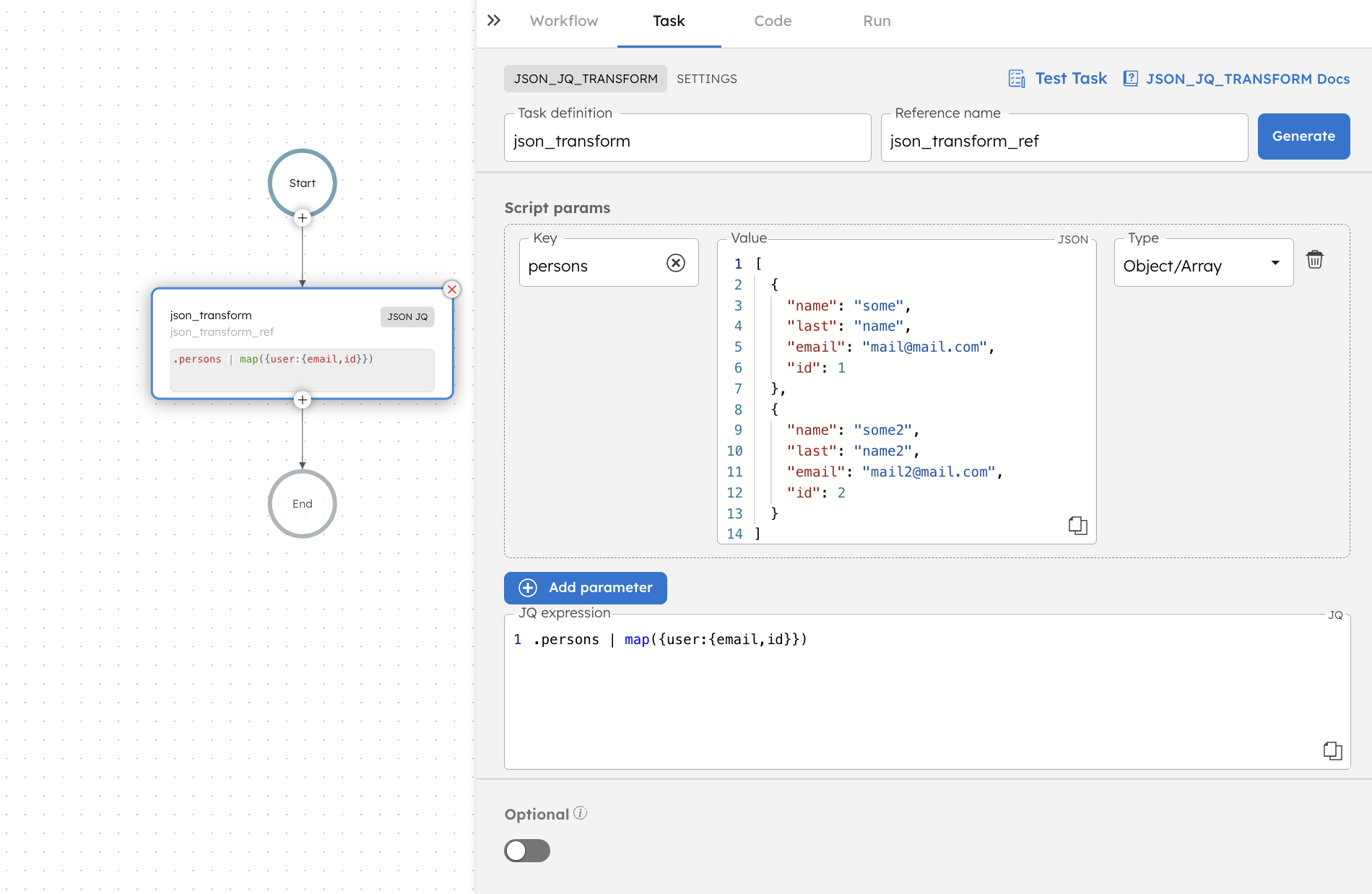Click in the JQ expression editor
1372x894 pixels.
coord(927,692)
